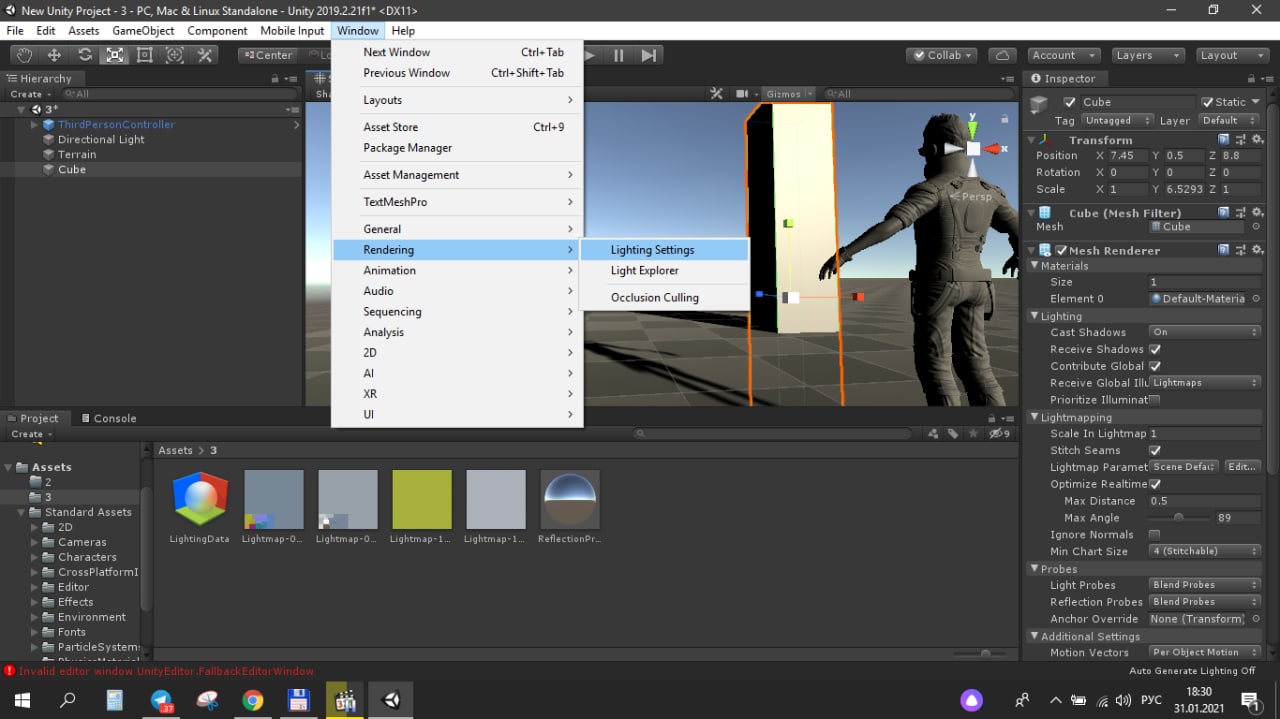This screenshot has height=719, width=1280.
Task: Open the Transform component gear menu
Action: 1257,140
